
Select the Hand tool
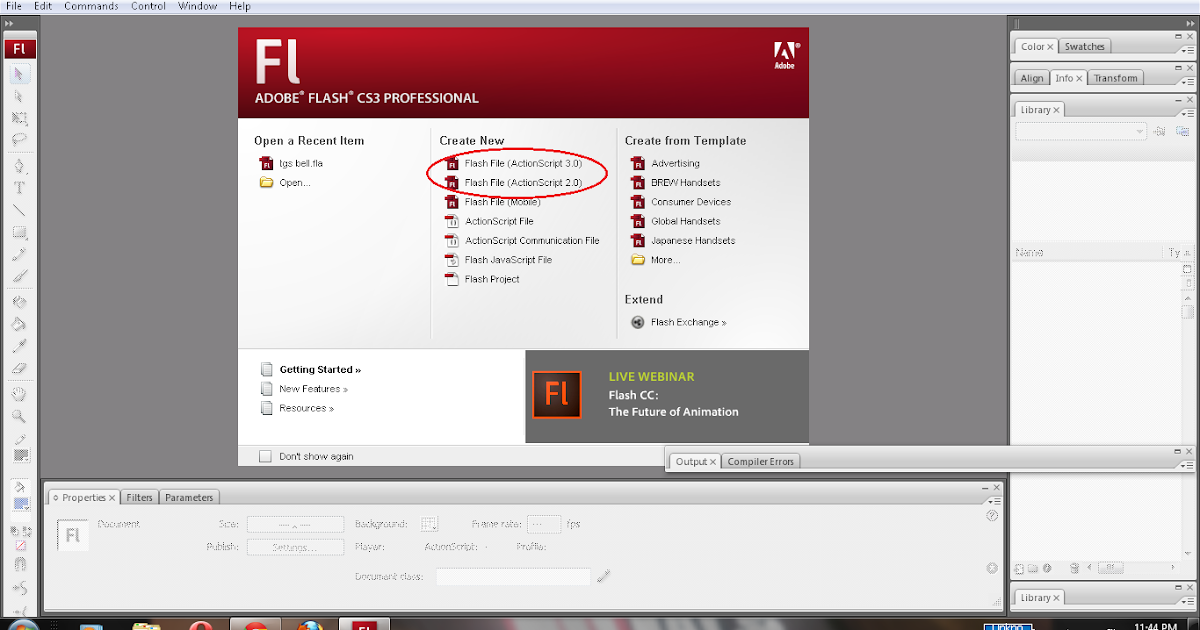pos(19,394)
